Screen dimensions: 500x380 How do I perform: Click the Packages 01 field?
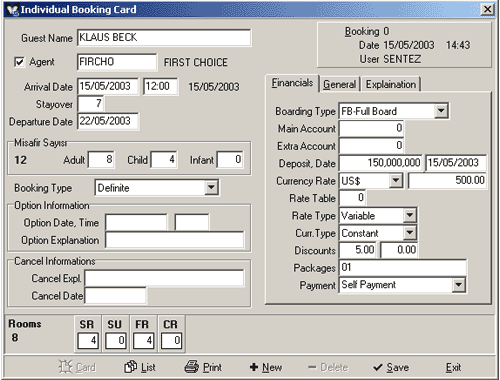coord(403,268)
